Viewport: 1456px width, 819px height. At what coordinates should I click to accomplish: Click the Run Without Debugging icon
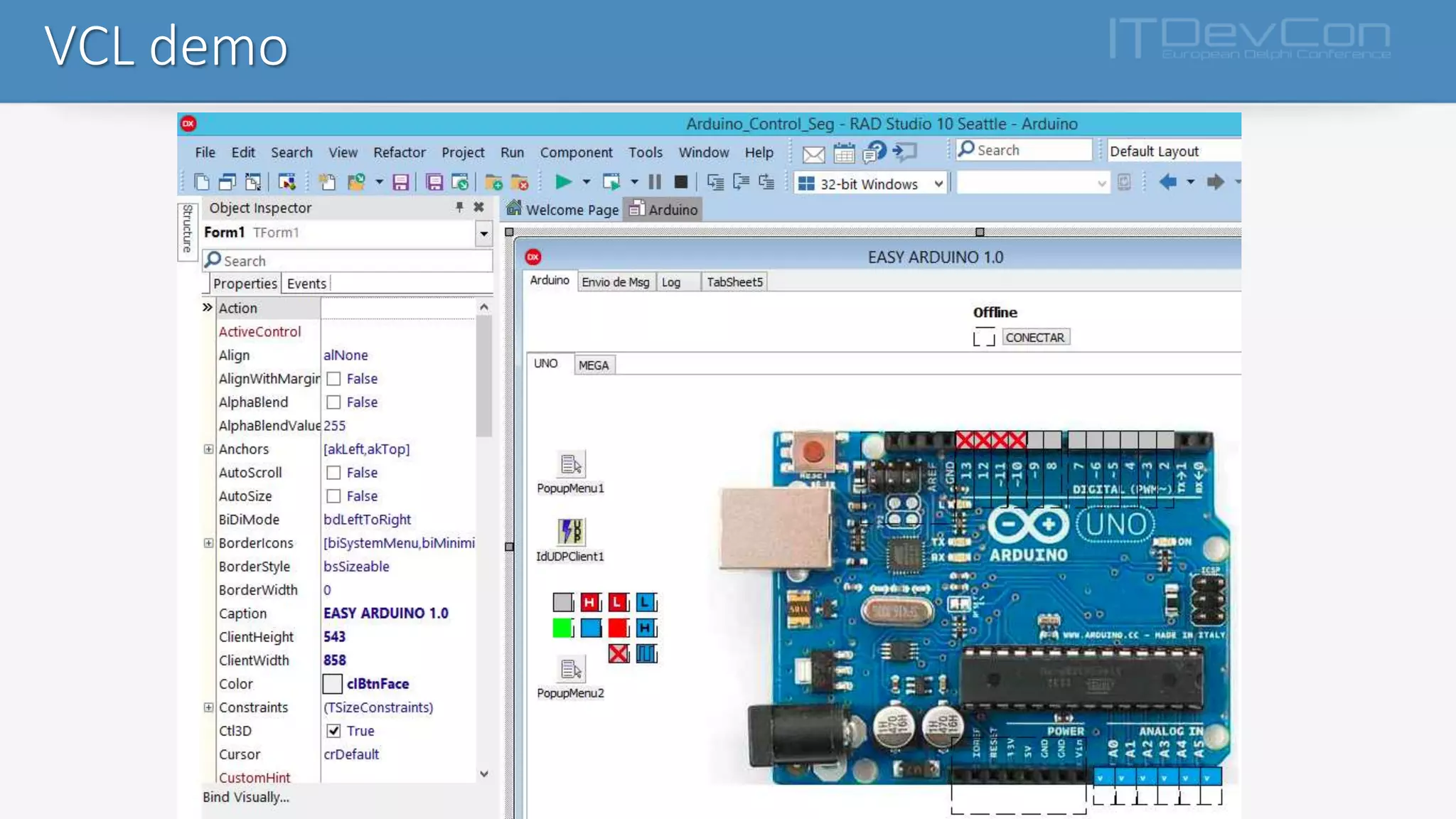[611, 183]
